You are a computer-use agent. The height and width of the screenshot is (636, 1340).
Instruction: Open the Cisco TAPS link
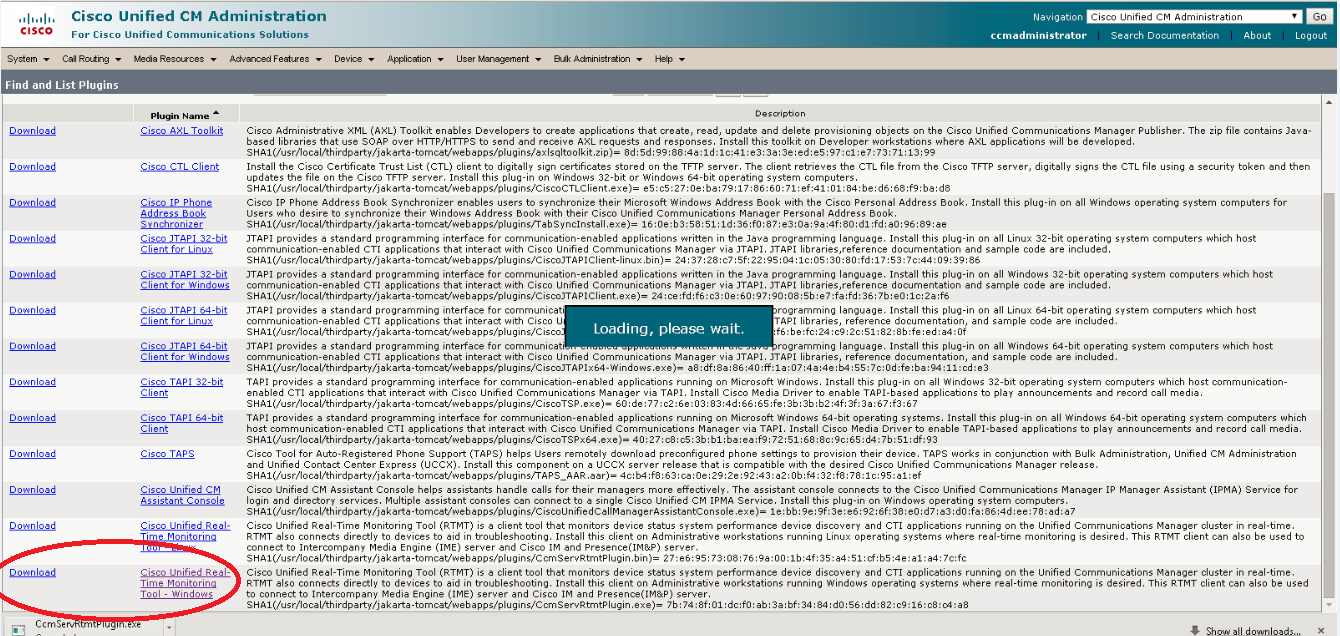click(168, 455)
